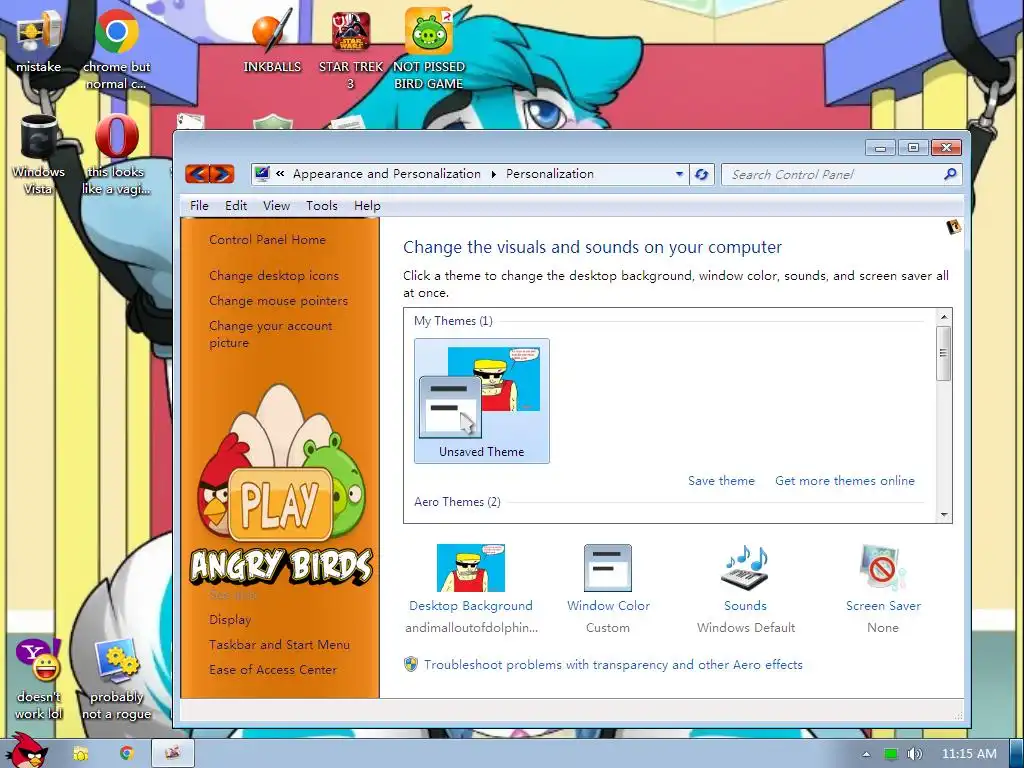
Task: Open the File menu
Action: coord(199,206)
